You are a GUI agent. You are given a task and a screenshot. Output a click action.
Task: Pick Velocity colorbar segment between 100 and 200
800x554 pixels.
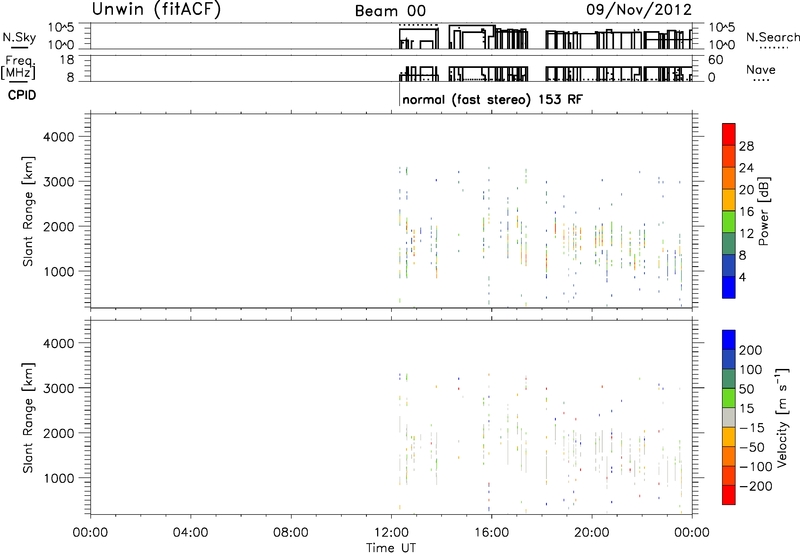coord(729,359)
